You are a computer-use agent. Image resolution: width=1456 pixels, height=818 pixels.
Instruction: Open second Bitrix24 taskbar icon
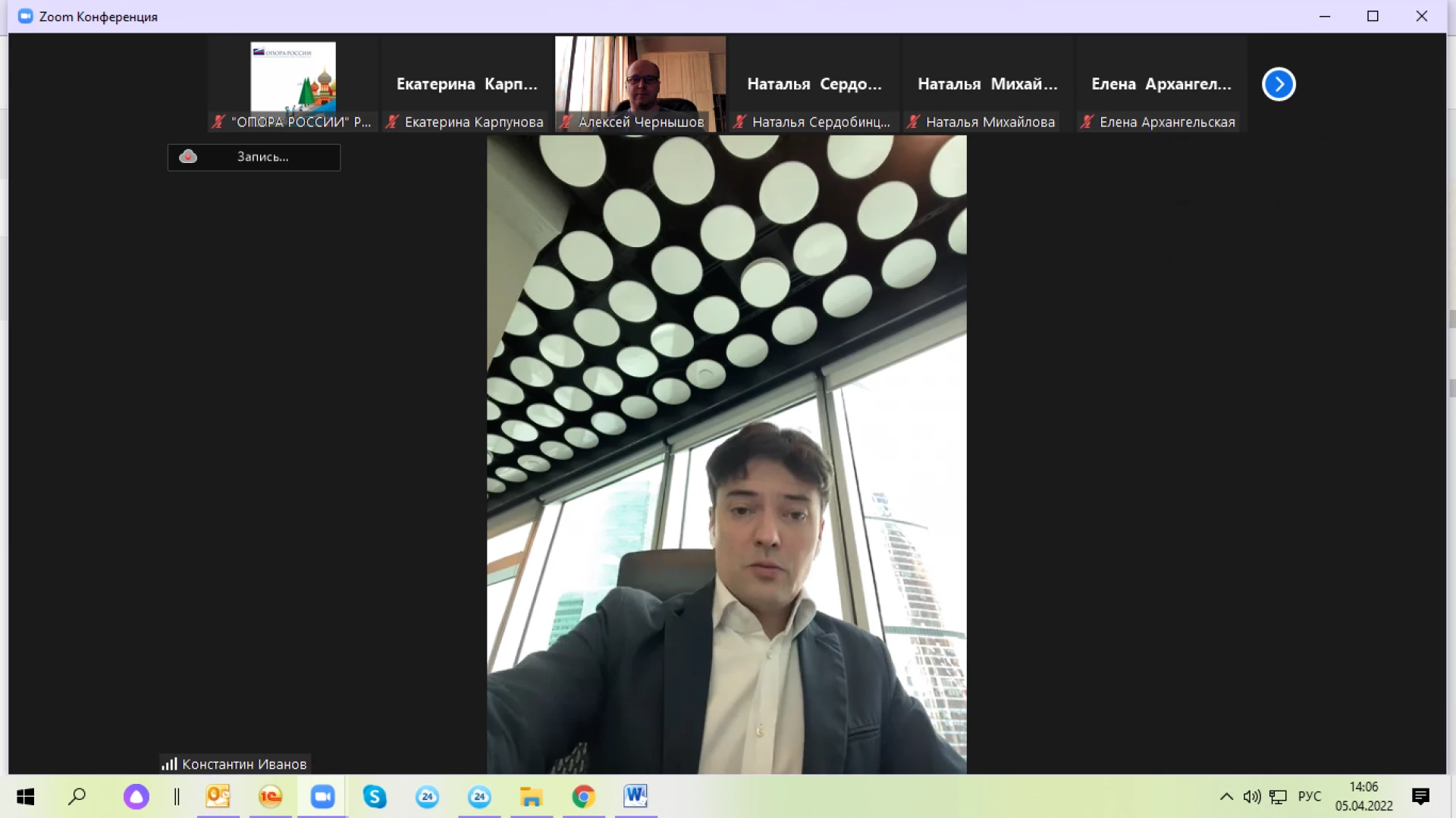pos(479,796)
